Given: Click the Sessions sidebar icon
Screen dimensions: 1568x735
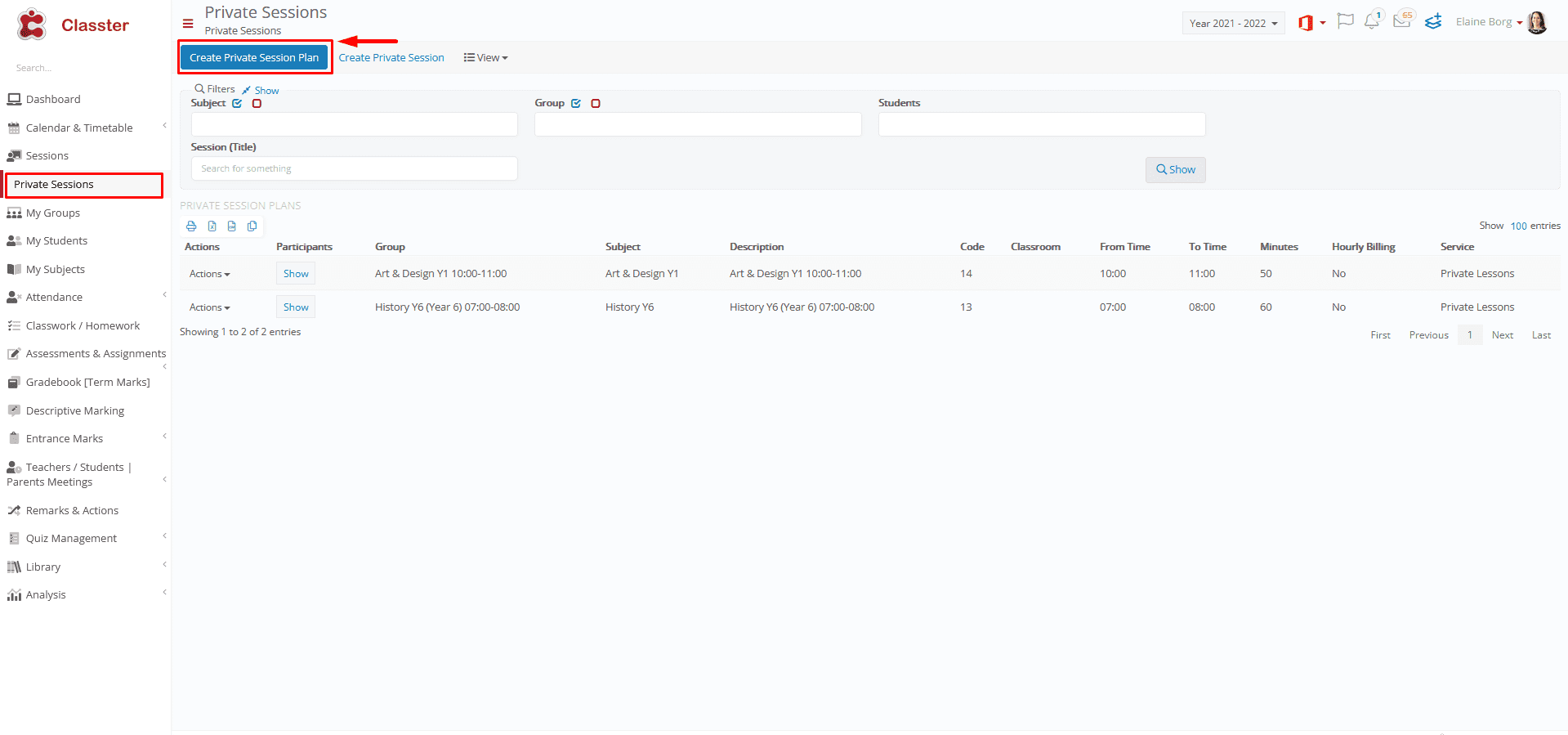Looking at the screenshot, I should point(14,155).
